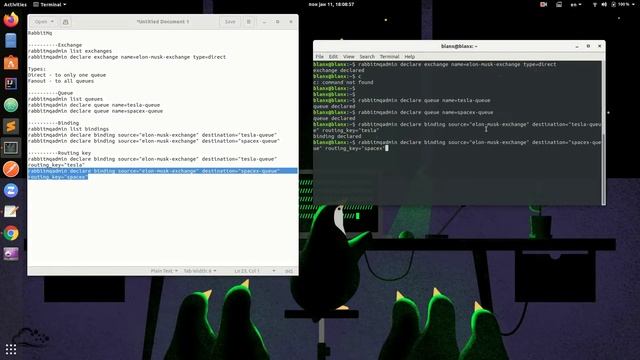Launch Firefox from the dock
Image resolution: width=640 pixels, height=360 pixels.
(11, 20)
